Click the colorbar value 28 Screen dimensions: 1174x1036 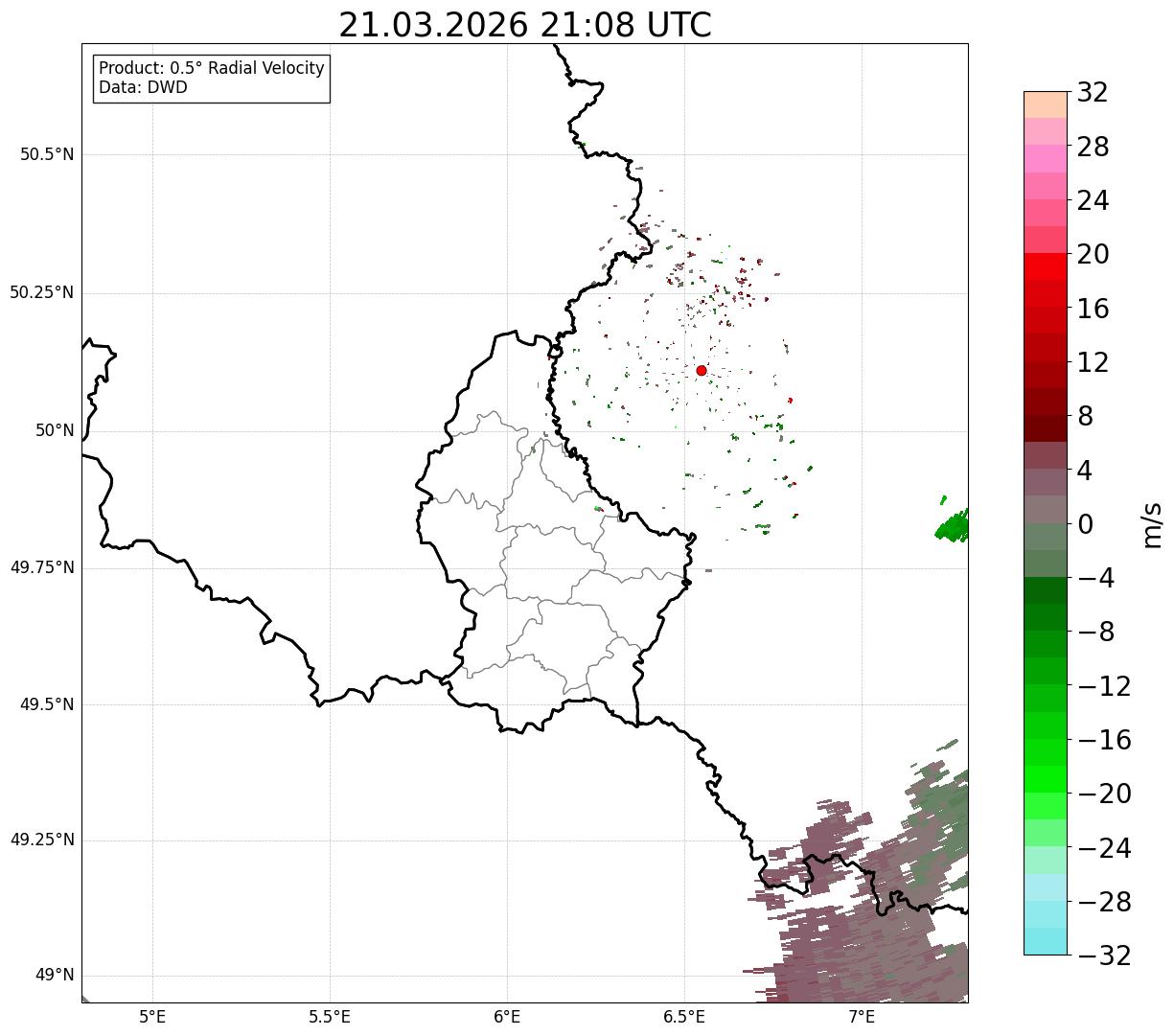click(1093, 147)
